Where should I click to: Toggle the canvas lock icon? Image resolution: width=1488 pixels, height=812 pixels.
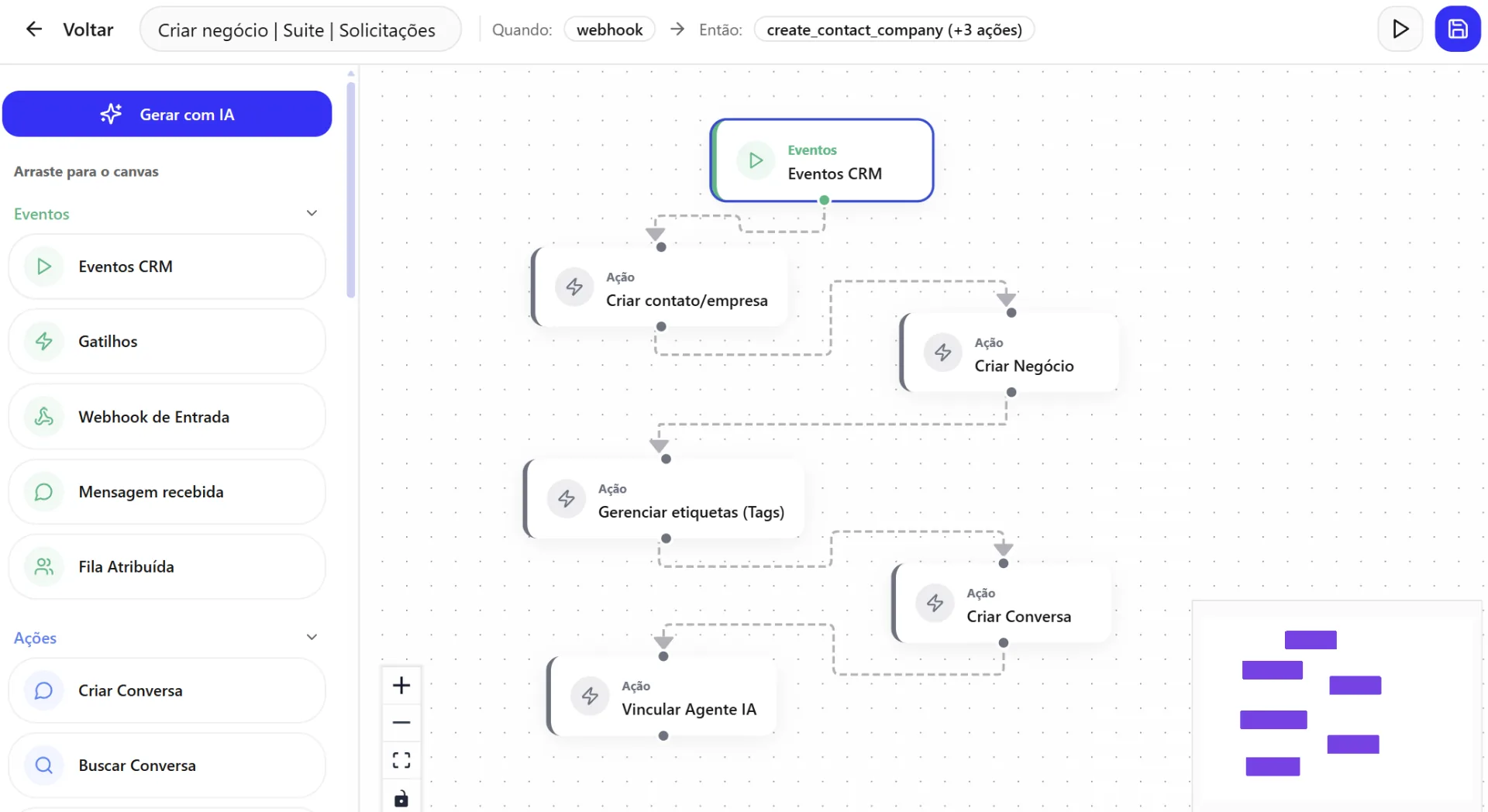click(x=401, y=798)
